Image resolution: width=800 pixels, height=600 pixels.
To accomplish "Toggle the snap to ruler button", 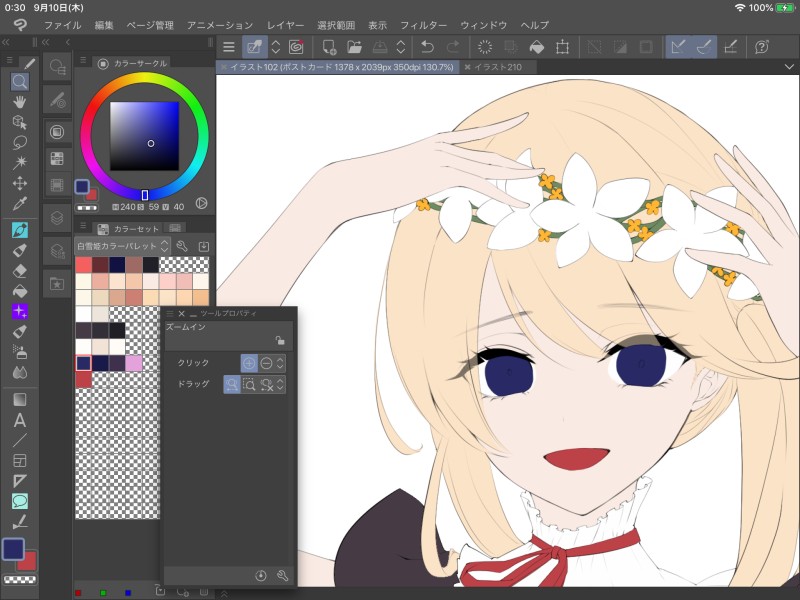I will click(x=679, y=47).
